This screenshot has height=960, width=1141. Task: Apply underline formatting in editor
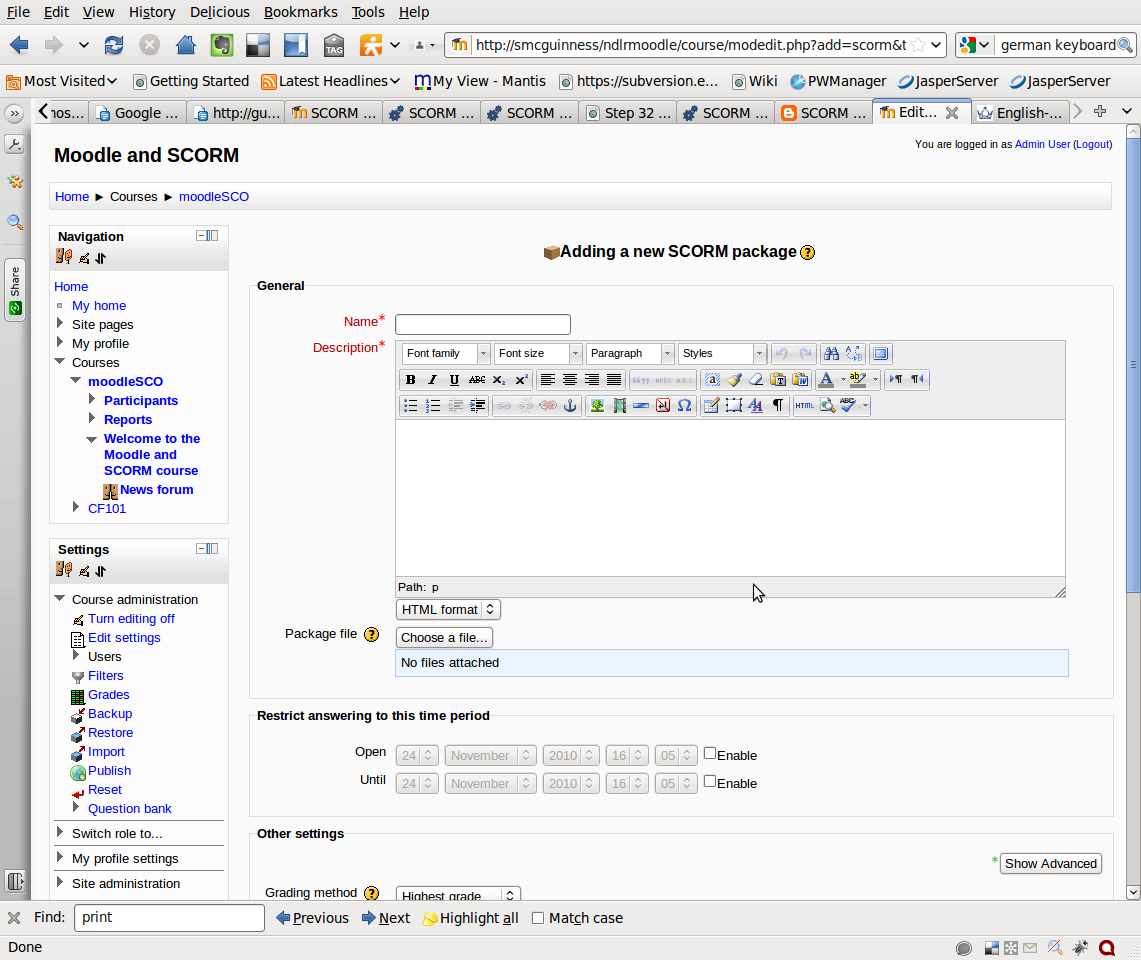454,379
